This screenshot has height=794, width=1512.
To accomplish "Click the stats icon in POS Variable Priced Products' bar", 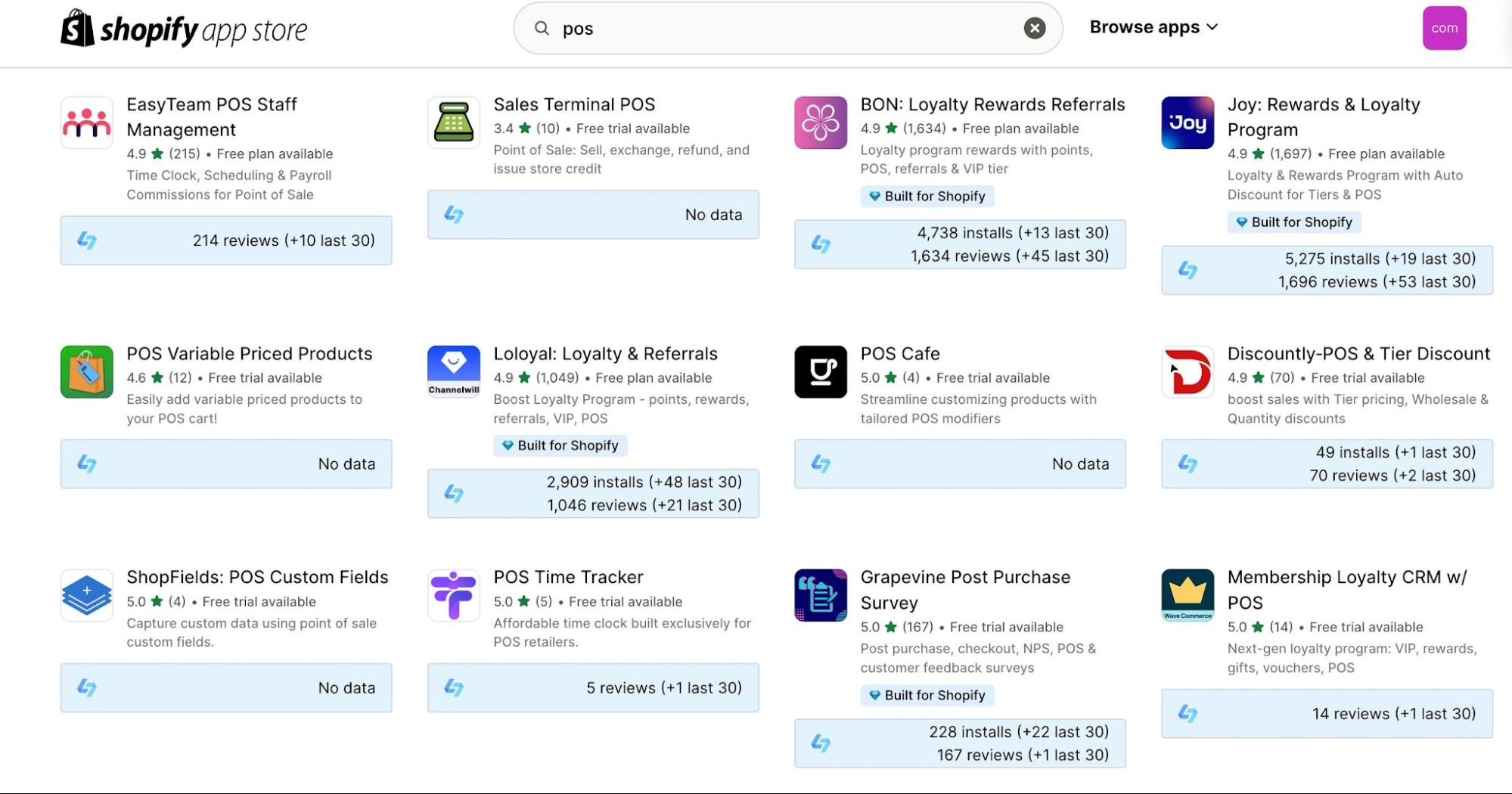I will tap(87, 464).
